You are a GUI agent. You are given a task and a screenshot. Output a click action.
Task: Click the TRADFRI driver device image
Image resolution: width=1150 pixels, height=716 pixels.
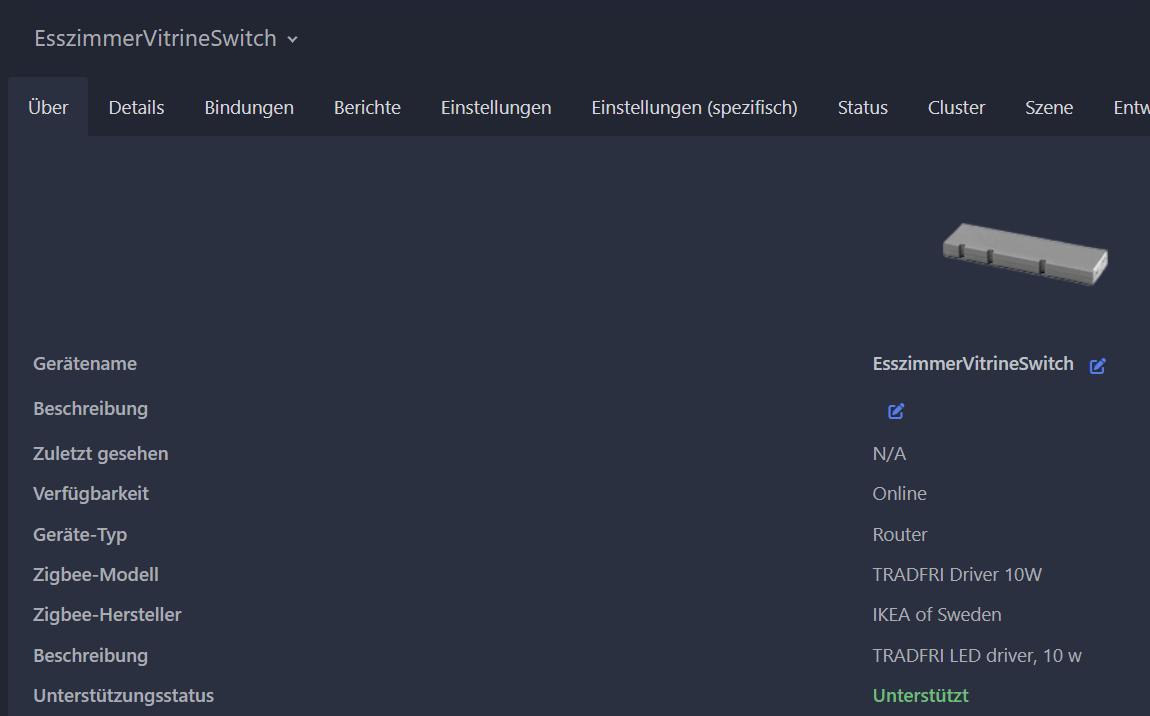pyautogui.click(x=1025, y=254)
